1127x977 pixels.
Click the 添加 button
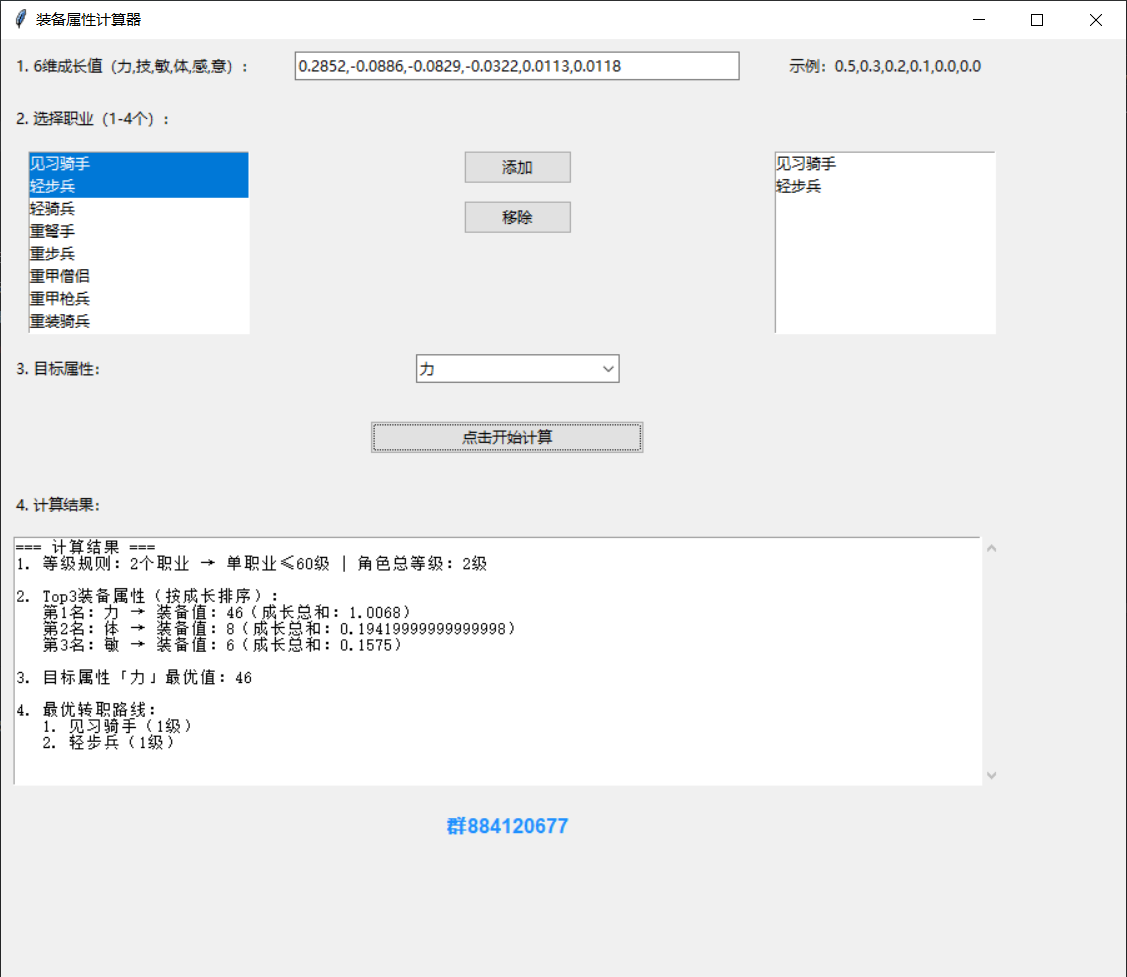pos(517,168)
